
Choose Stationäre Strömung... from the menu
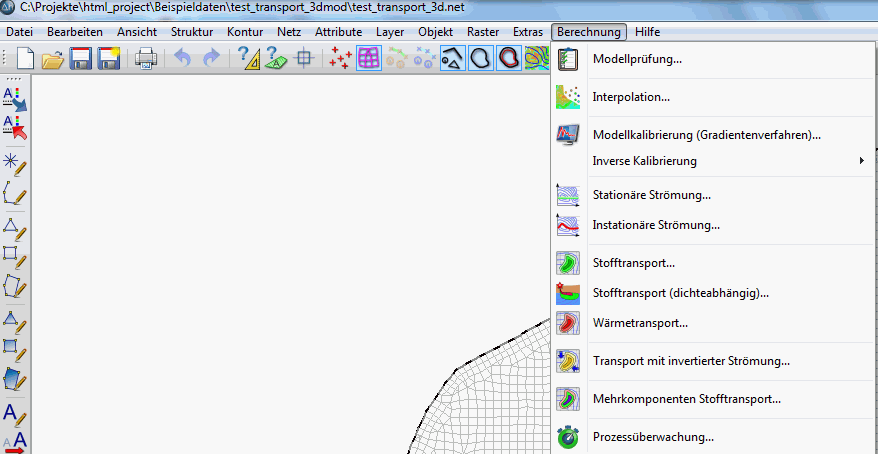tap(651, 195)
